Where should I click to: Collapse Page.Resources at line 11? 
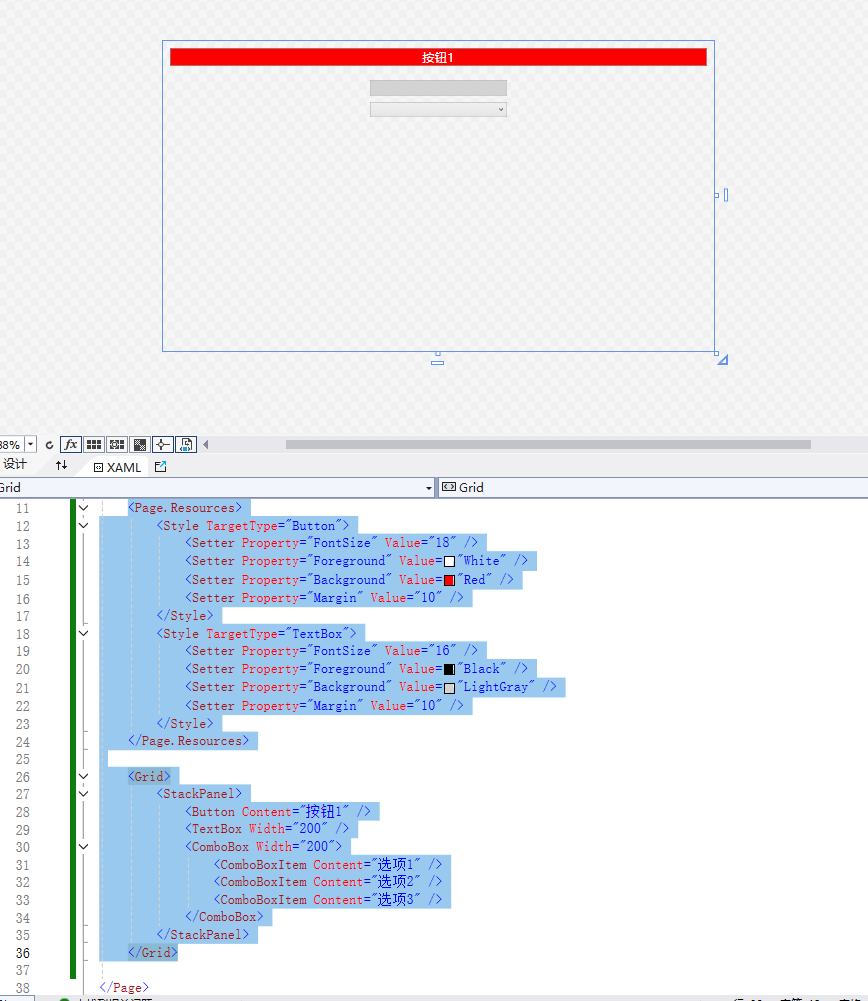click(x=84, y=508)
